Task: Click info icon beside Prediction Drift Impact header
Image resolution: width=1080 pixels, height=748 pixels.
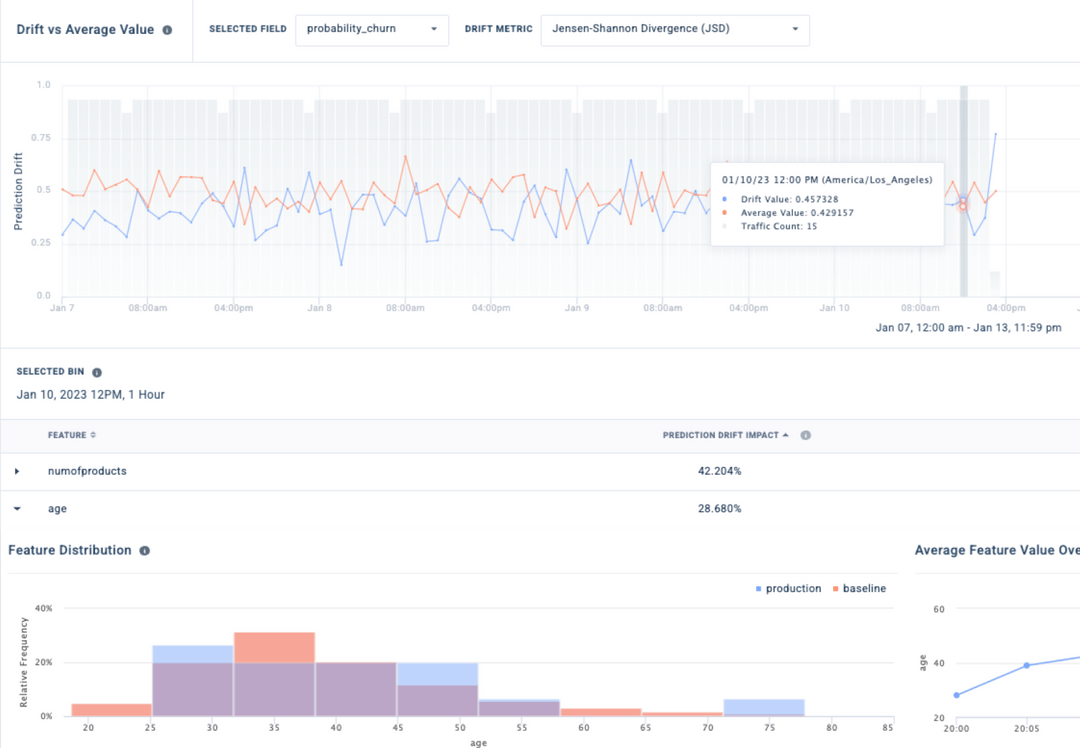Action: (806, 435)
